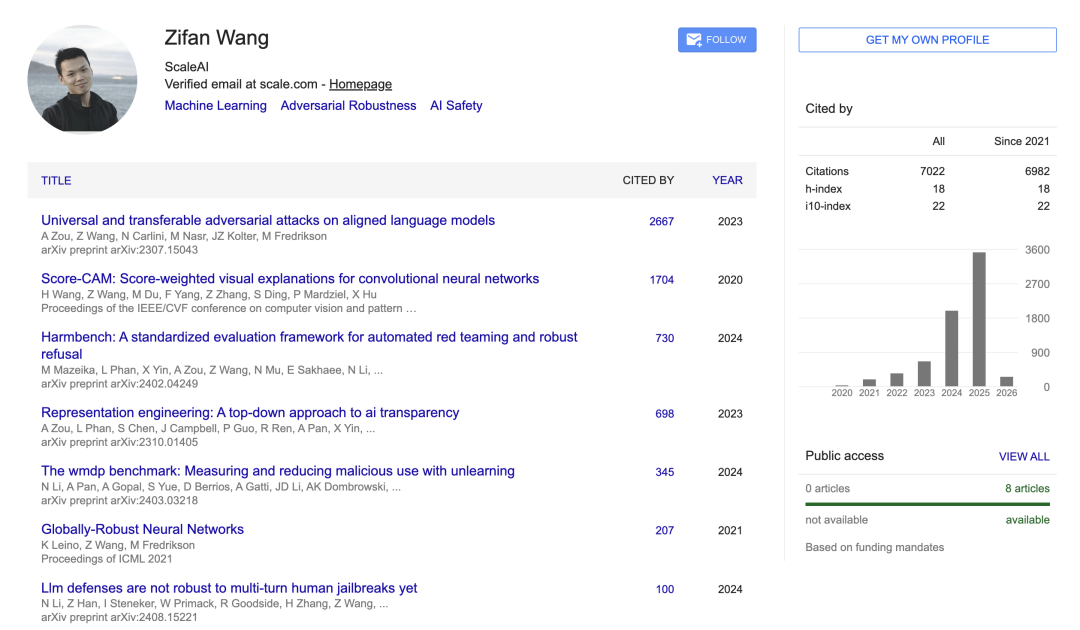Click the 2025 bar in citations chart

tap(979, 319)
